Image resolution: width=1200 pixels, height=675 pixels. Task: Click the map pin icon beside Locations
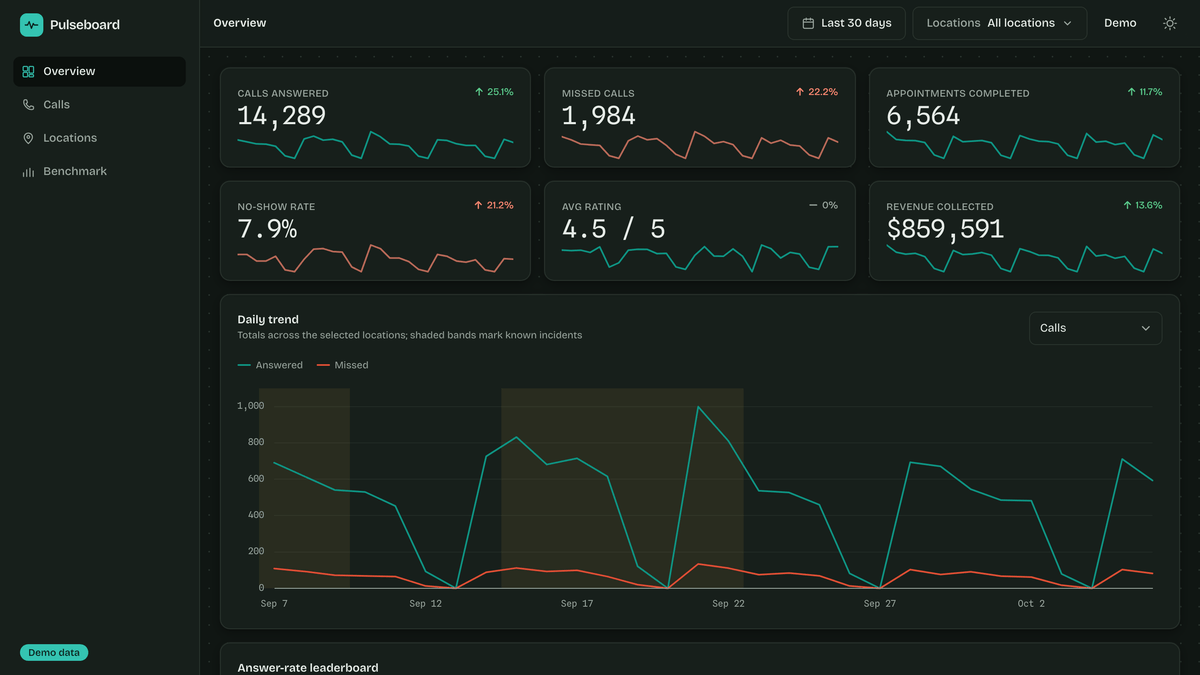28,138
